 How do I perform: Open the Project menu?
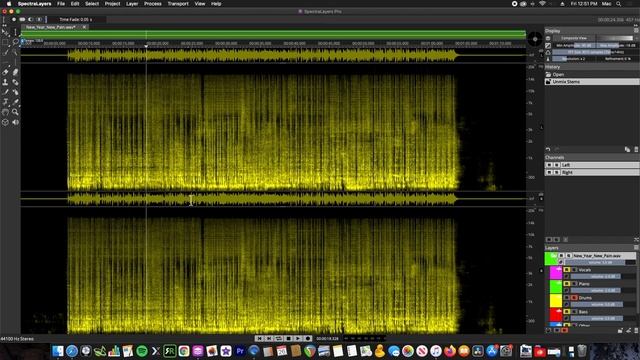pyautogui.click(x=112, y=4)
